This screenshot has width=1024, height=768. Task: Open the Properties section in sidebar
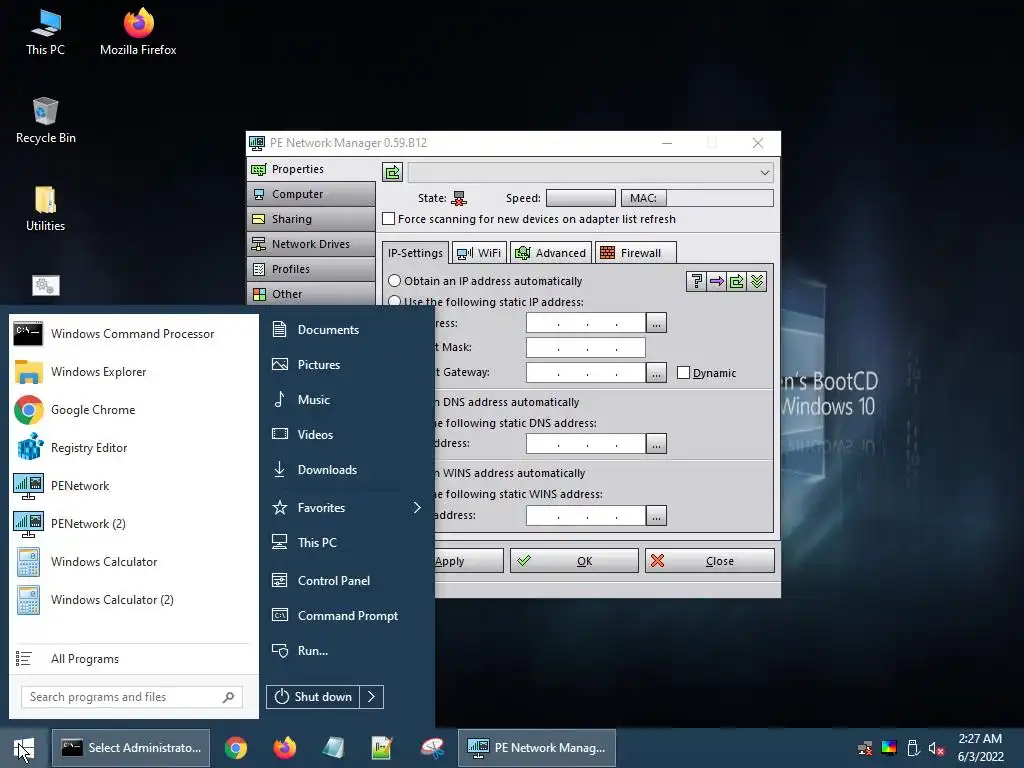coord(312,169)
